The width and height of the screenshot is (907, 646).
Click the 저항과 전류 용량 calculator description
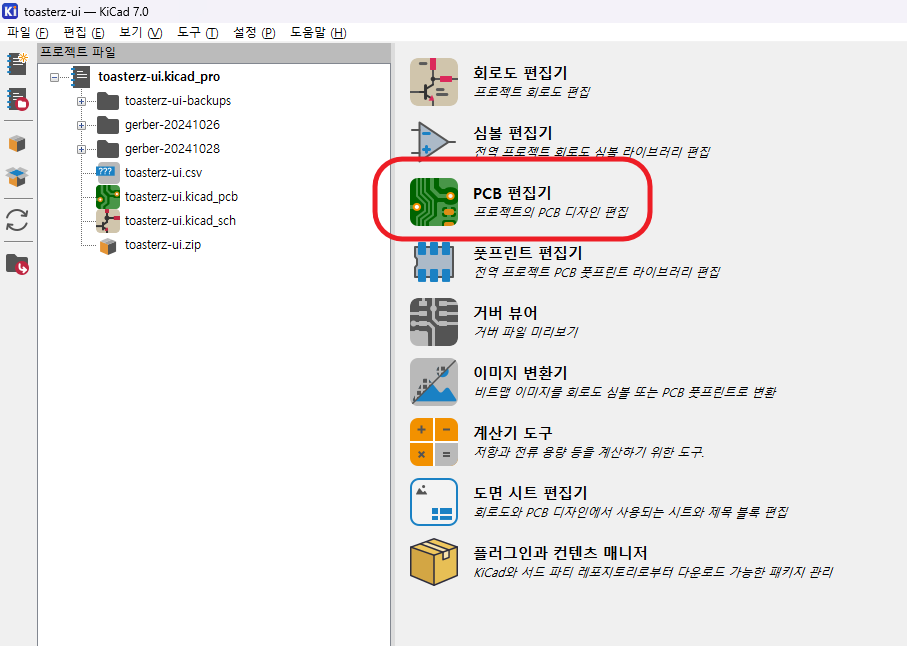pyautogui.click(x=589, y=452)
